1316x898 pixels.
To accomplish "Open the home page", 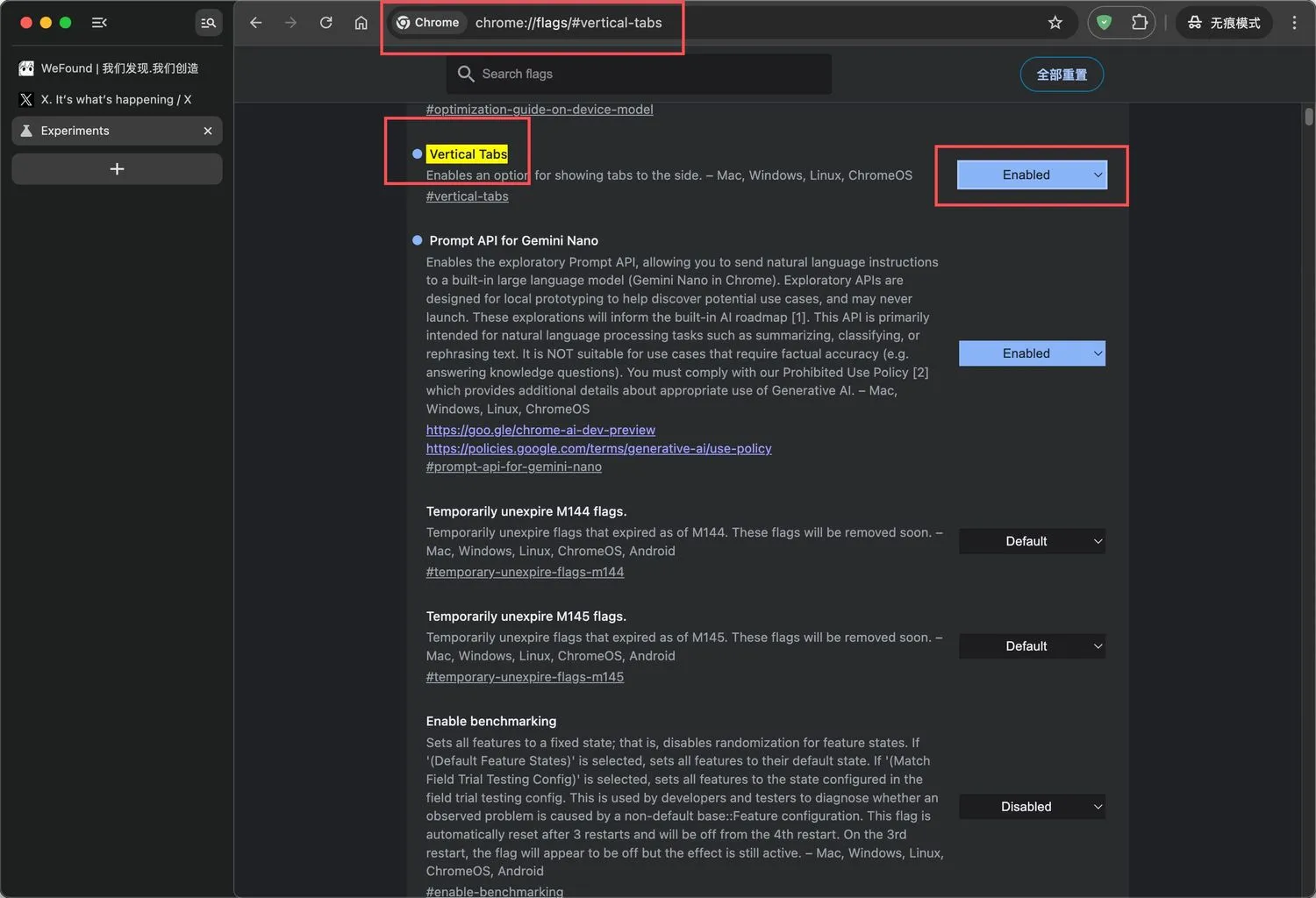I will pos(361,23).
